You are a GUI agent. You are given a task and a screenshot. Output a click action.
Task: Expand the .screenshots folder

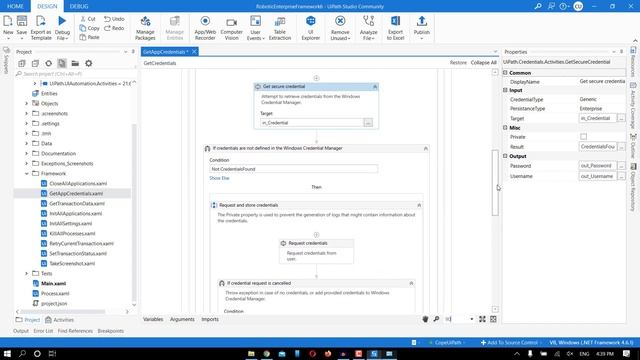pos(27,113)
